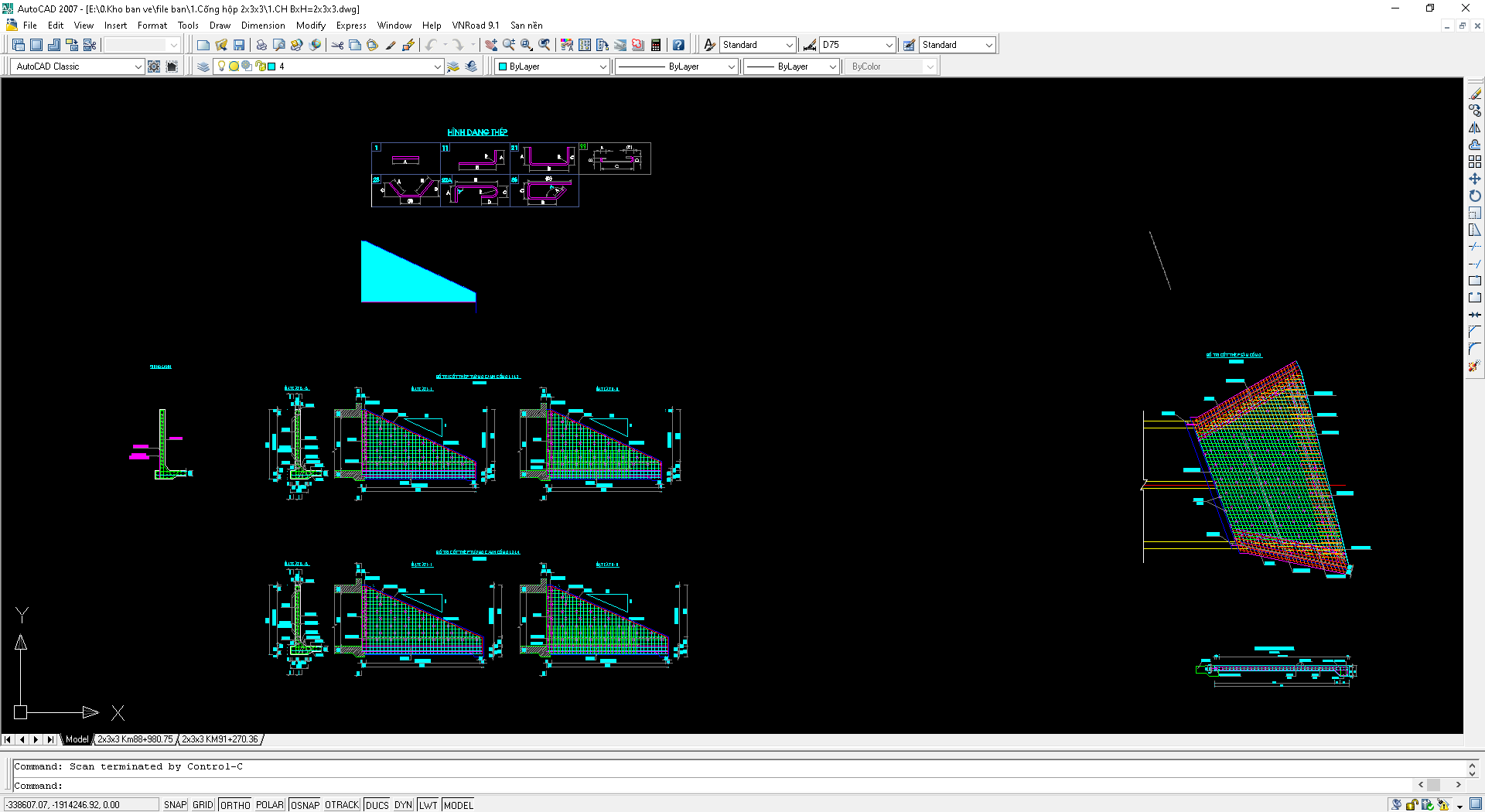
Task: Select the Offset tool
Action: [1475, 145]
